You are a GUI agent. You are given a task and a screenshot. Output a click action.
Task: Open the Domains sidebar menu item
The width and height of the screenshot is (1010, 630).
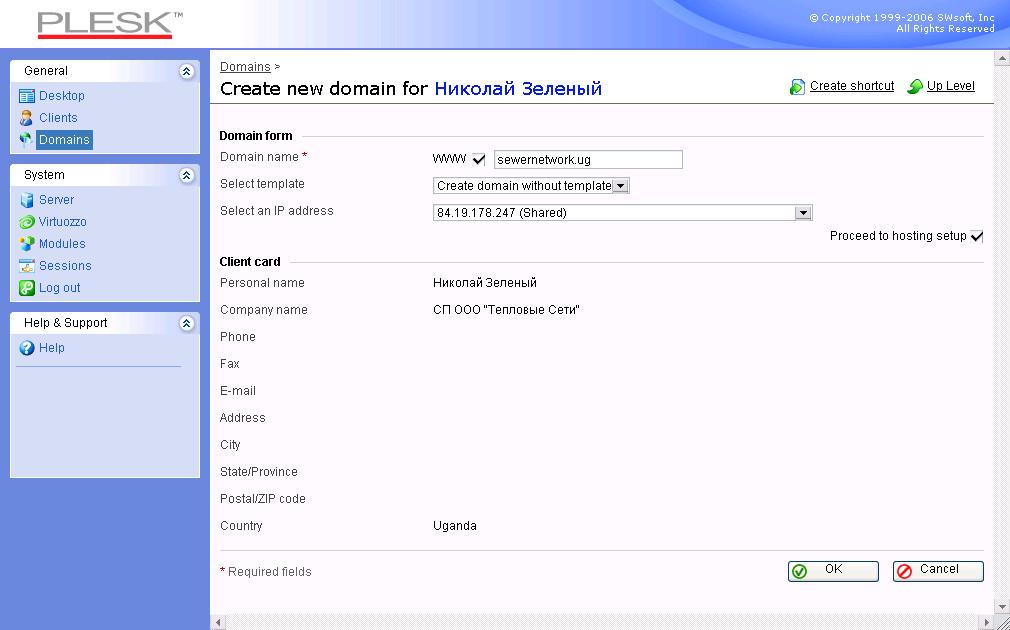[x=64, y=140]
